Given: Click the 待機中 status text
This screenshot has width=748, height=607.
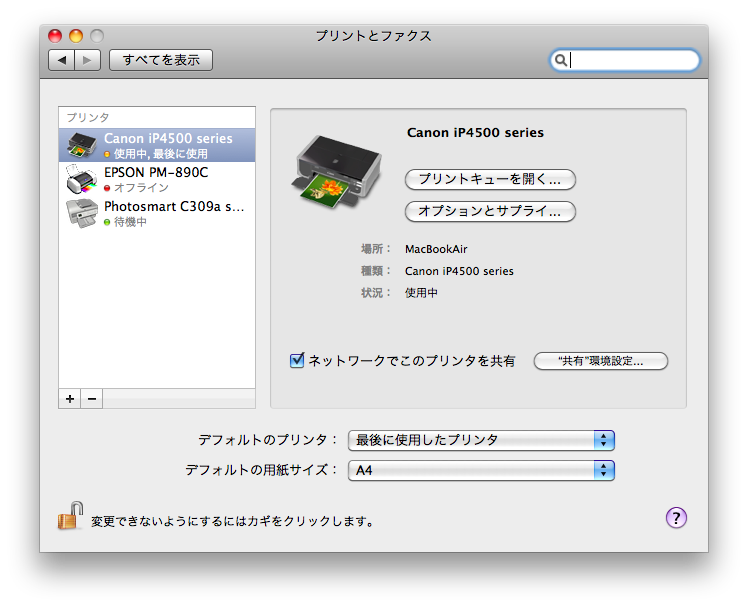Looking at the screenshot, I should pyautogui.click(x=130, y=222).
